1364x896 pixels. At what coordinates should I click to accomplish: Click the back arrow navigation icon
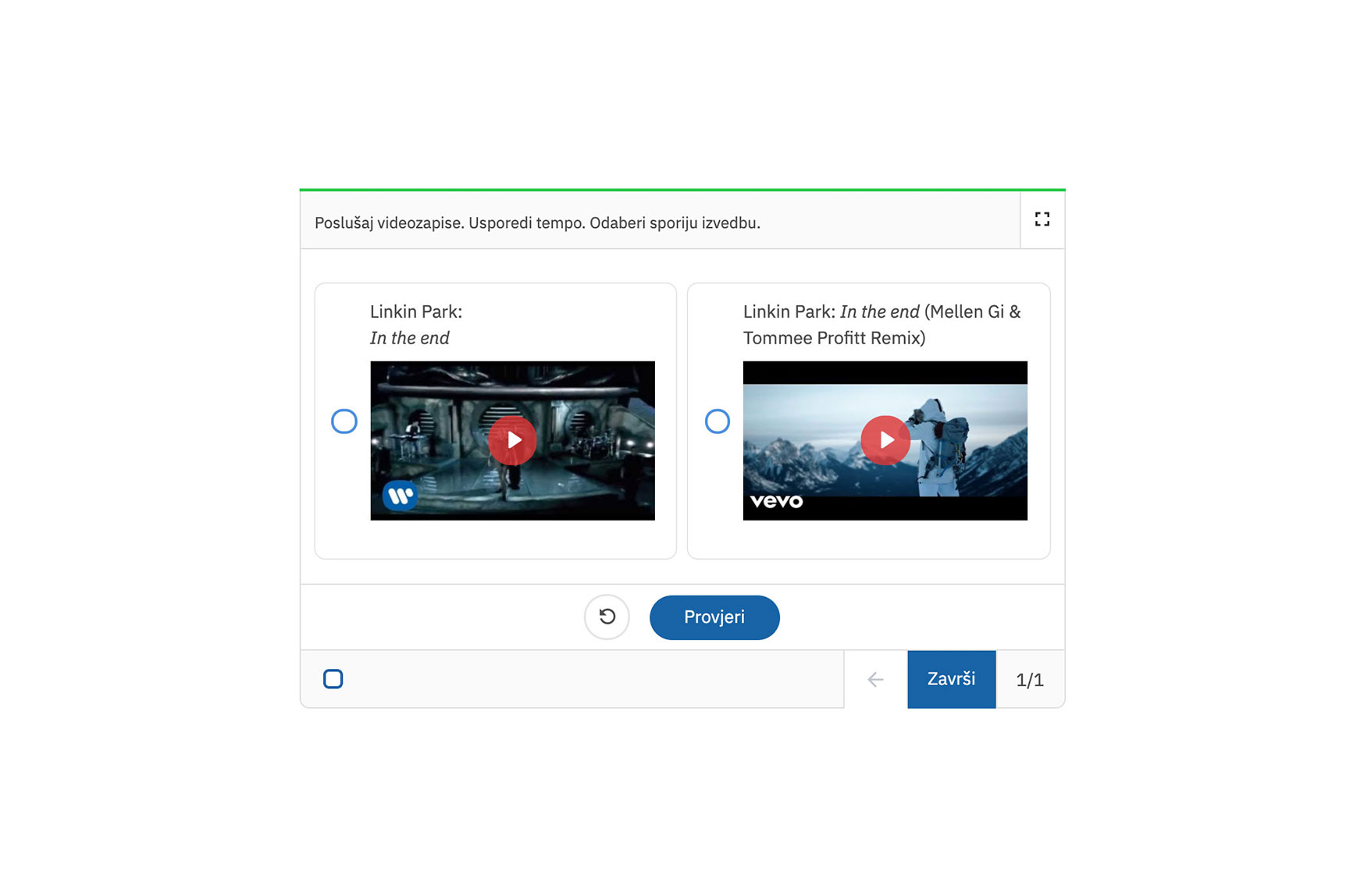(x=875, y=680)
